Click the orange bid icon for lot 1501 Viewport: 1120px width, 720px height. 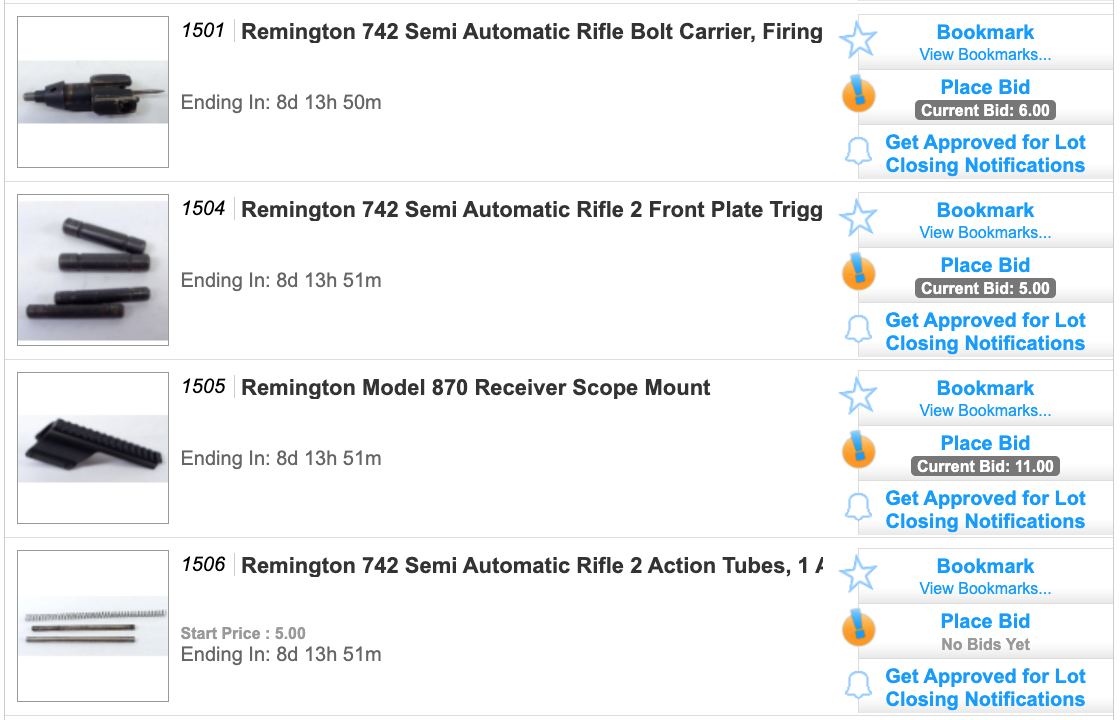[x=858, y=96]
